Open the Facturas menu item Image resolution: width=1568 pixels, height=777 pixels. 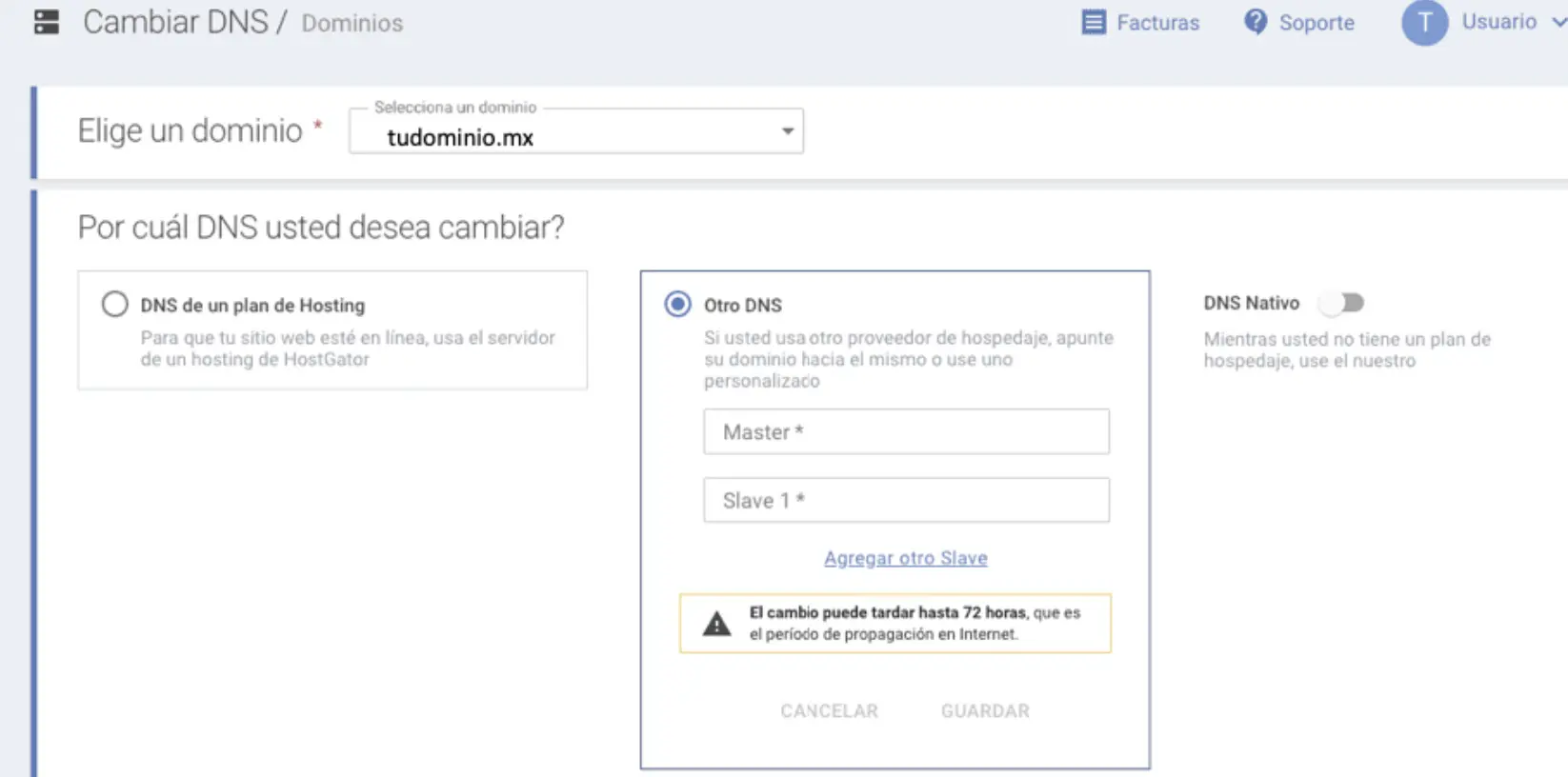(1141, 22)
